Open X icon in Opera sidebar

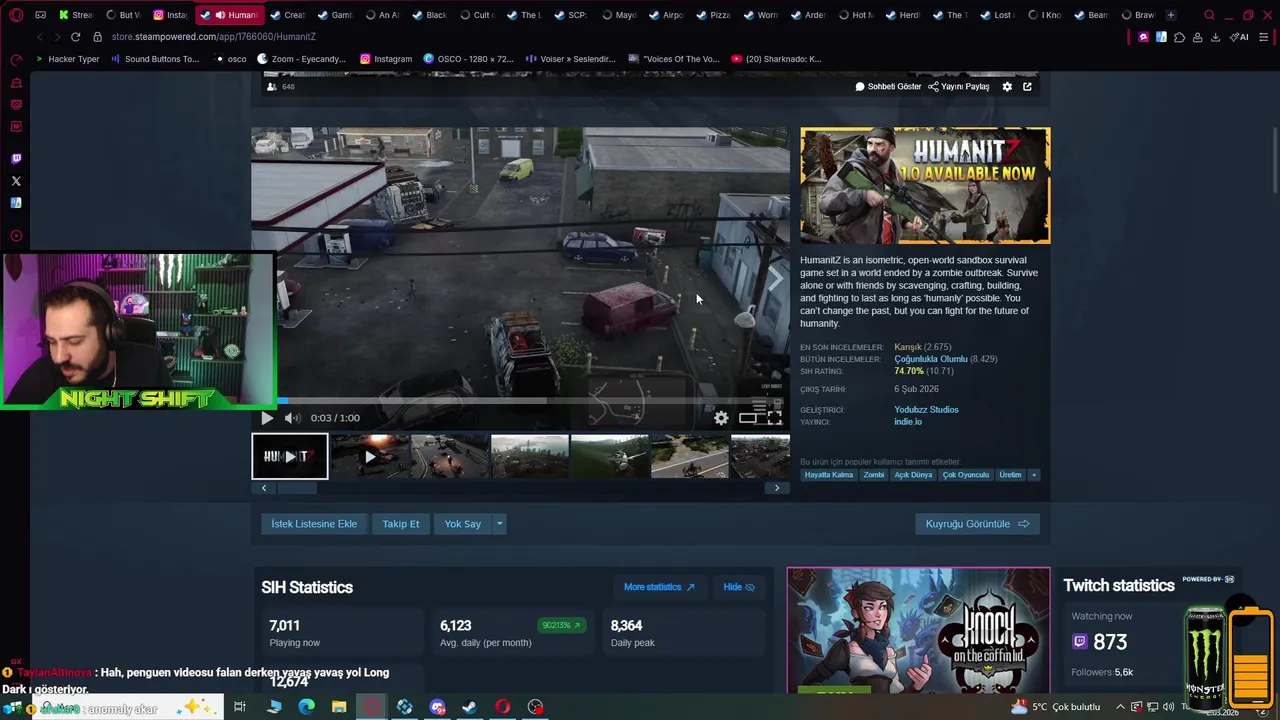click(16, 181)
